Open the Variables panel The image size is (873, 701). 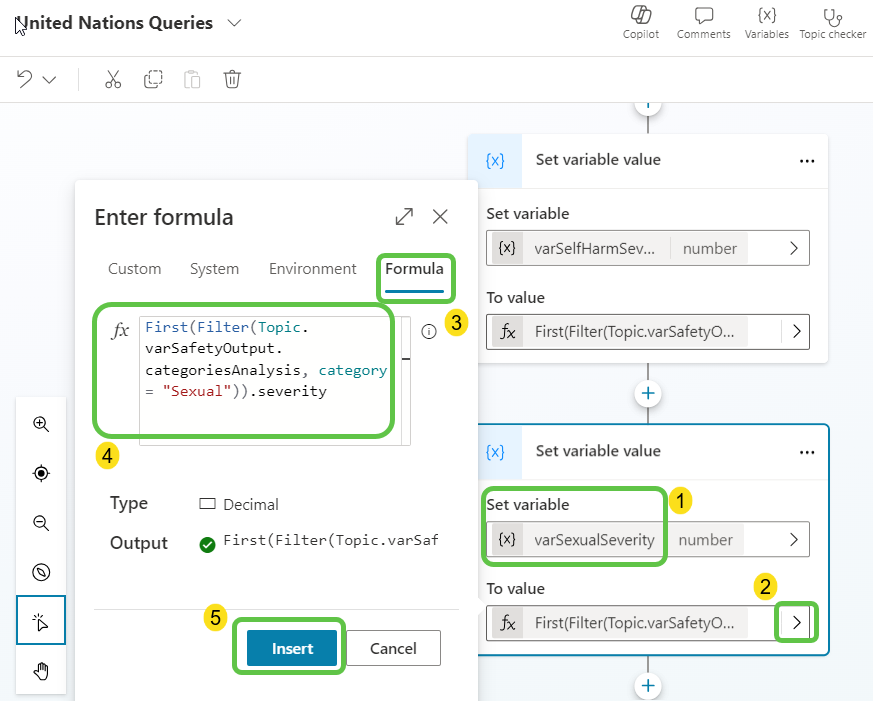766,22
